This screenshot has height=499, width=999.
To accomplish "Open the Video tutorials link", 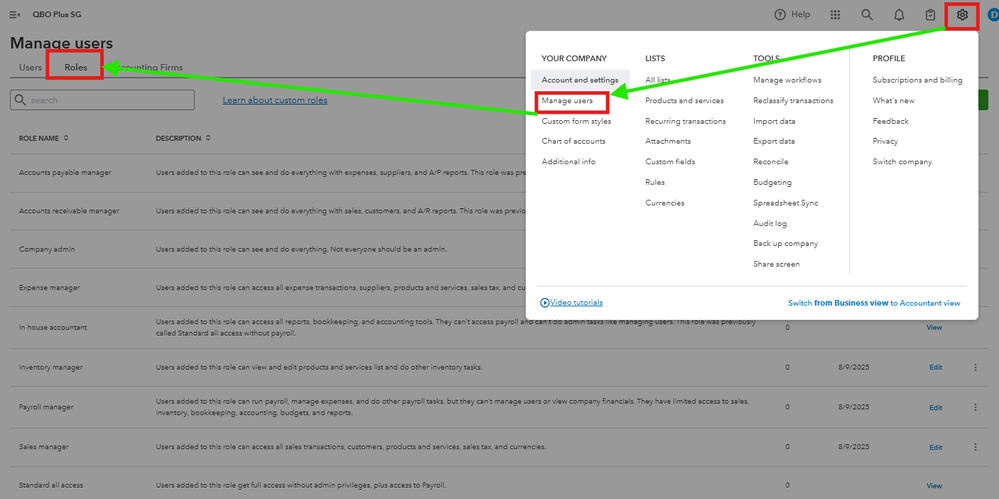I will point(576,303).
